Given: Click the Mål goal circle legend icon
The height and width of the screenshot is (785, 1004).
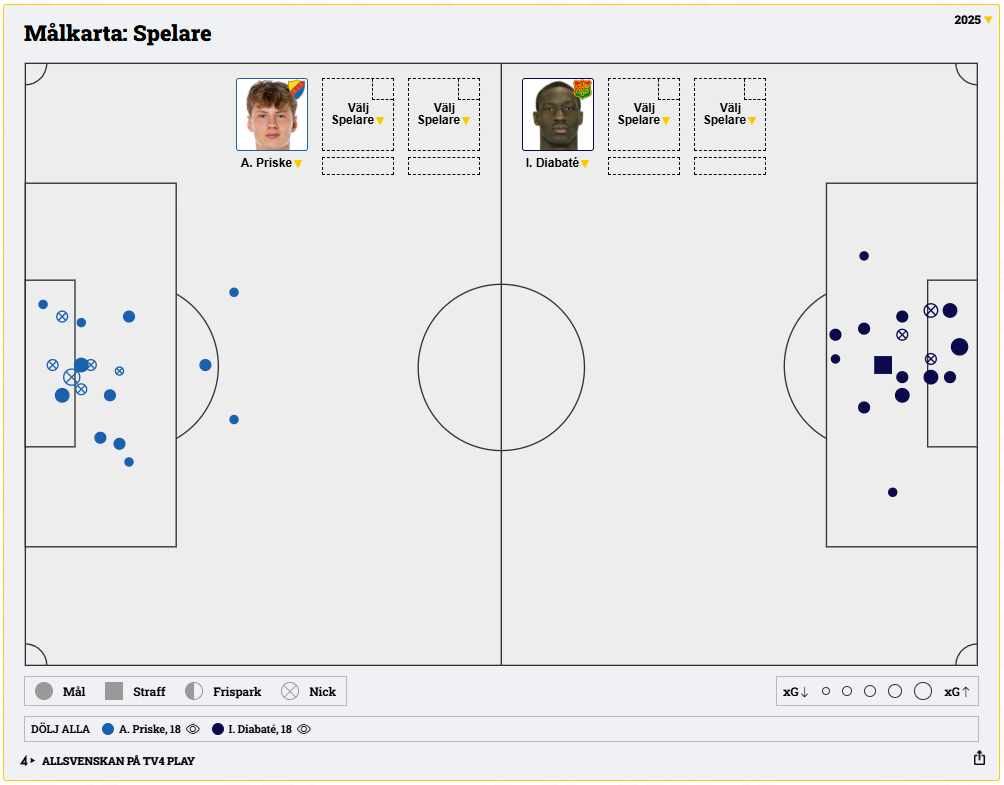Looking at the screenshot, I should tap(44, 691).
